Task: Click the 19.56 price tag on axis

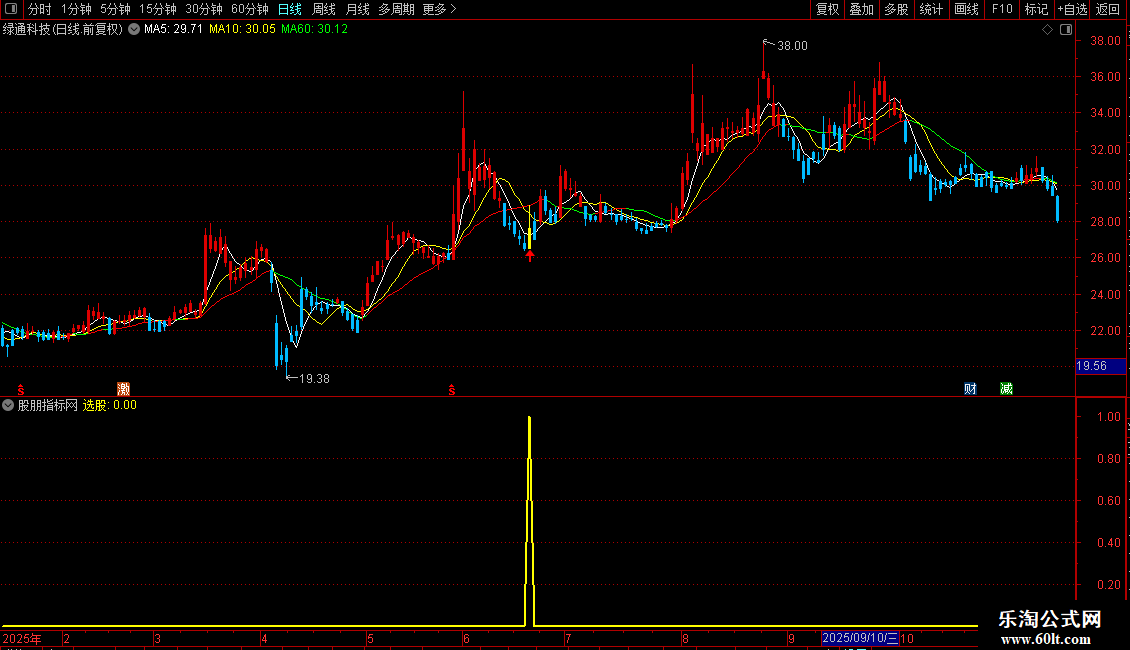Action: [1100, 366]
